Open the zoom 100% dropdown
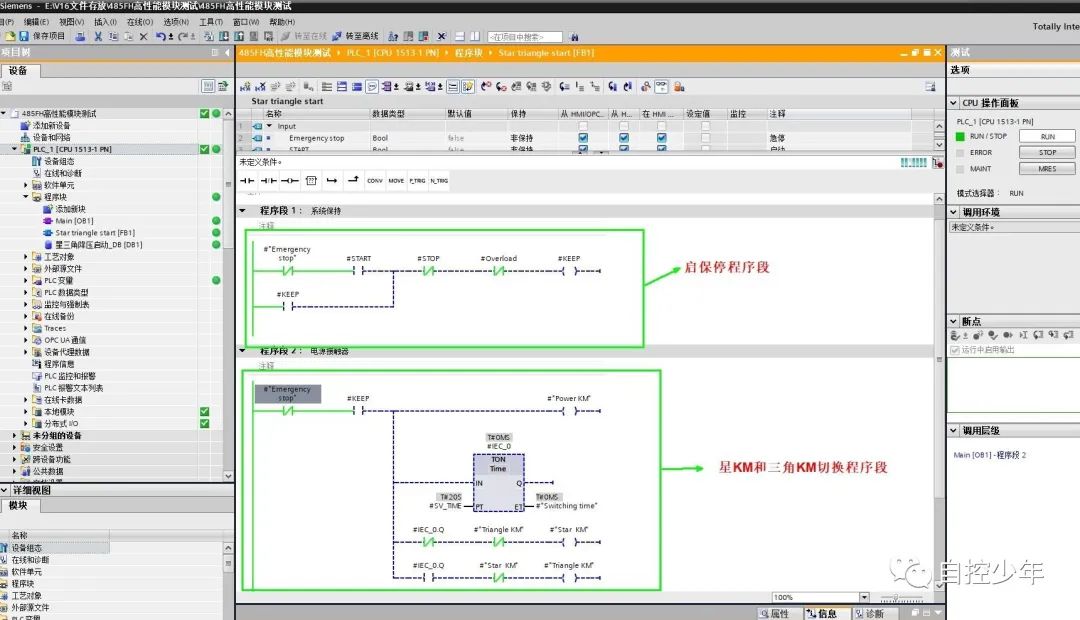The height and width of the screenshot is (620, 1080). point(864,597)
